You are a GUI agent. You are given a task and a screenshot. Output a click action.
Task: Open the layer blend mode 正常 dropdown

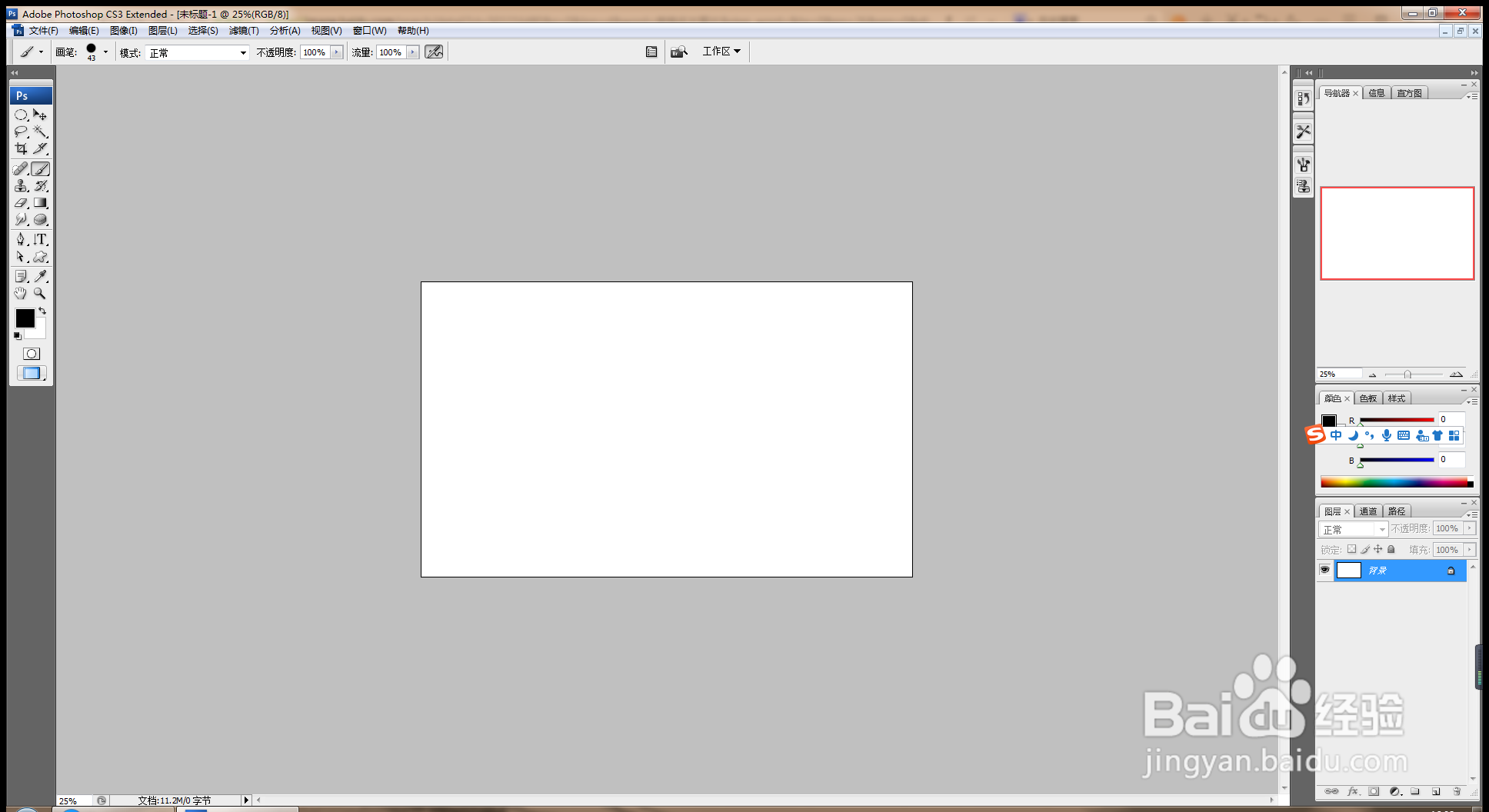pos(1354,529)
